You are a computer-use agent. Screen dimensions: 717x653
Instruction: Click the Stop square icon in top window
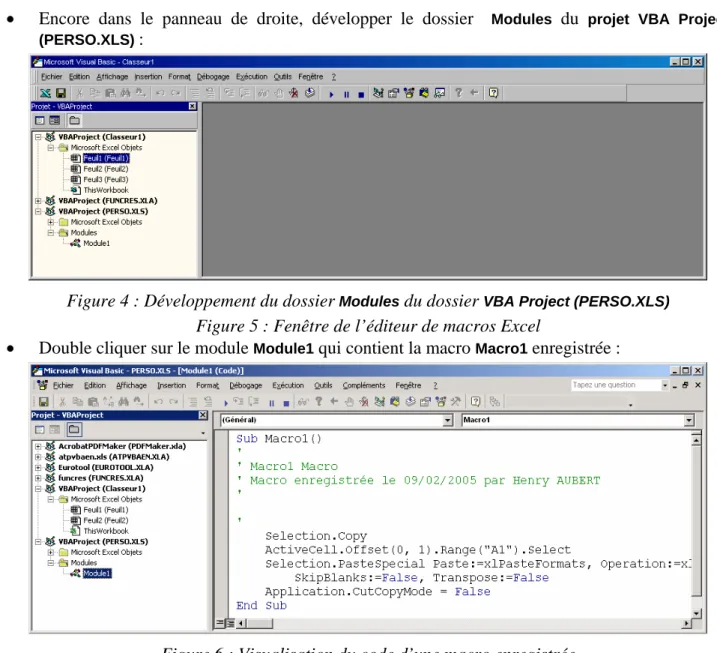pyautogui.click(x=361, y=94)
